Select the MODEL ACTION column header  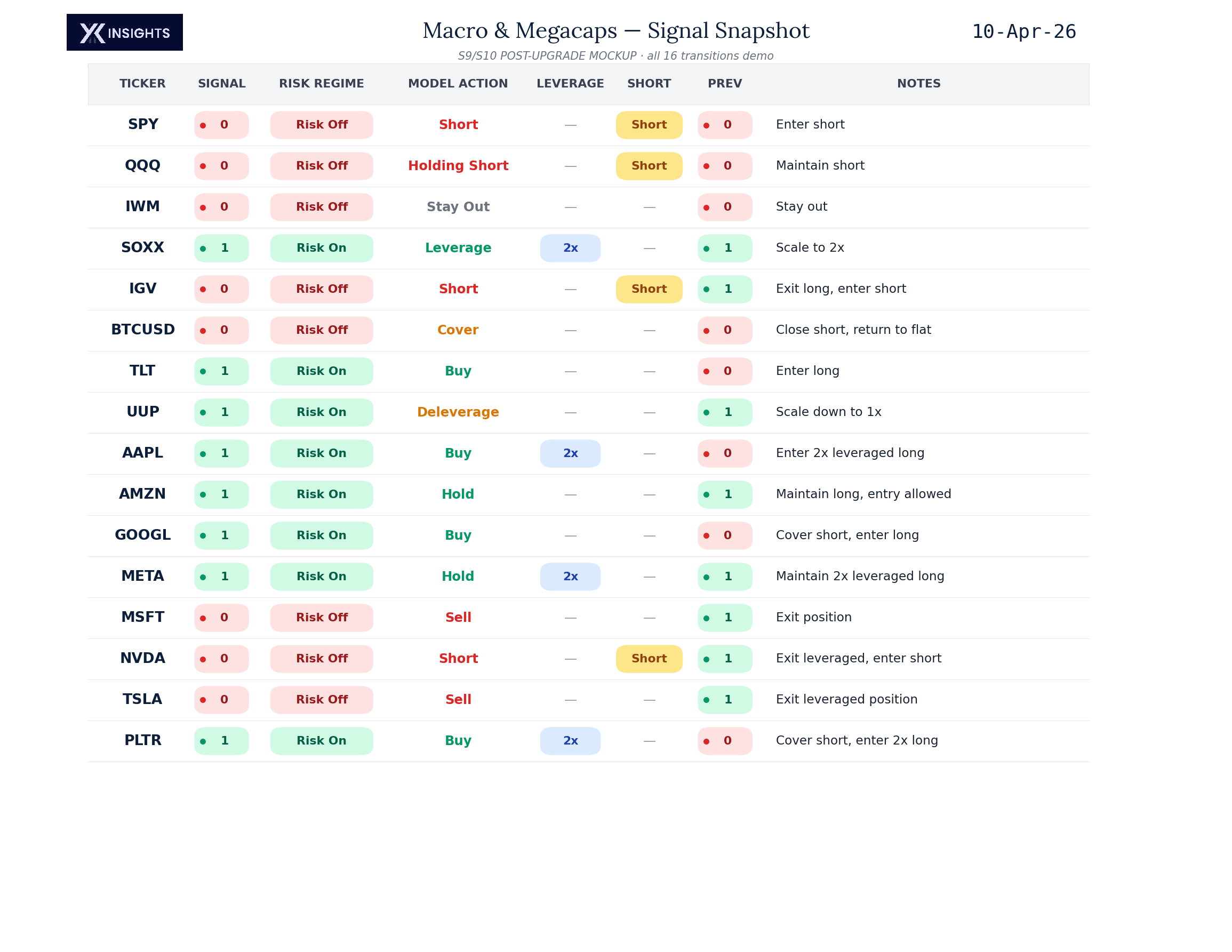pyautogui.click(x=458, y=84)
